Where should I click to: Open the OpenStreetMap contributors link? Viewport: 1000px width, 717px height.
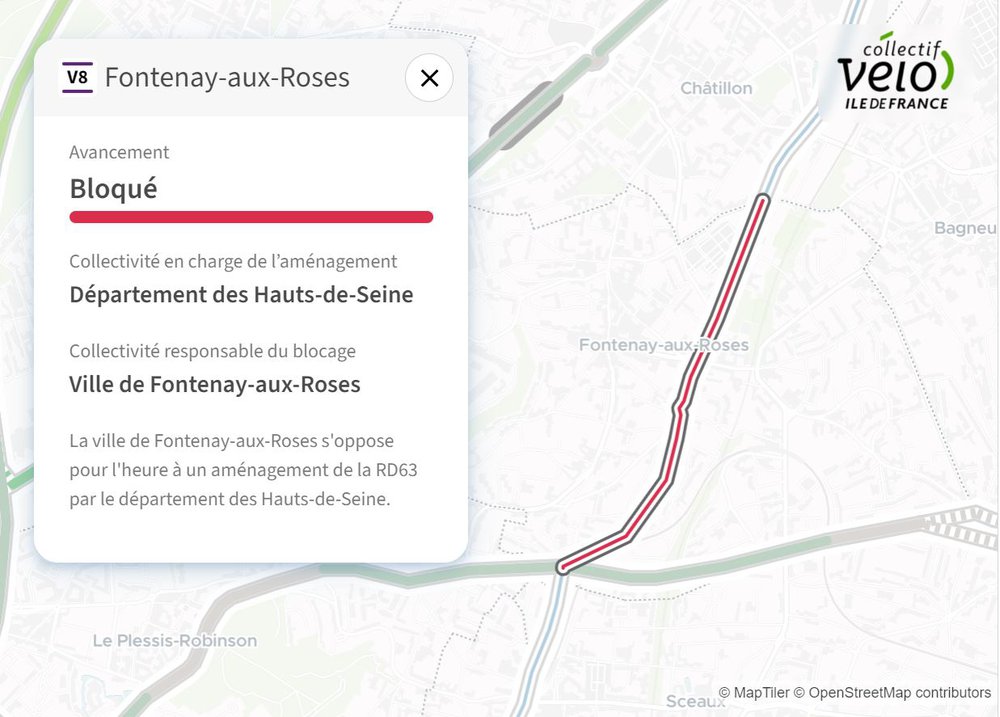[899, 692]
